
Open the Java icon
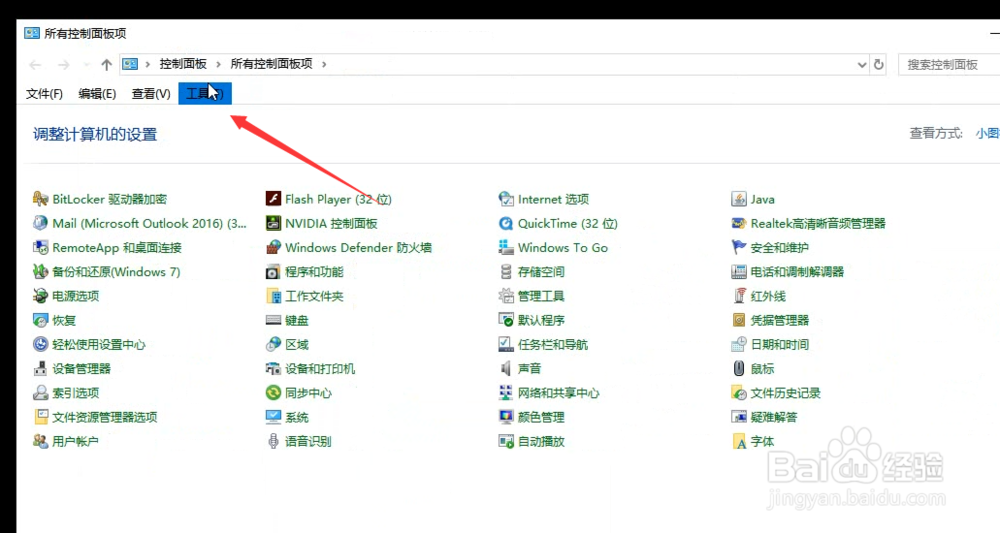739,199
